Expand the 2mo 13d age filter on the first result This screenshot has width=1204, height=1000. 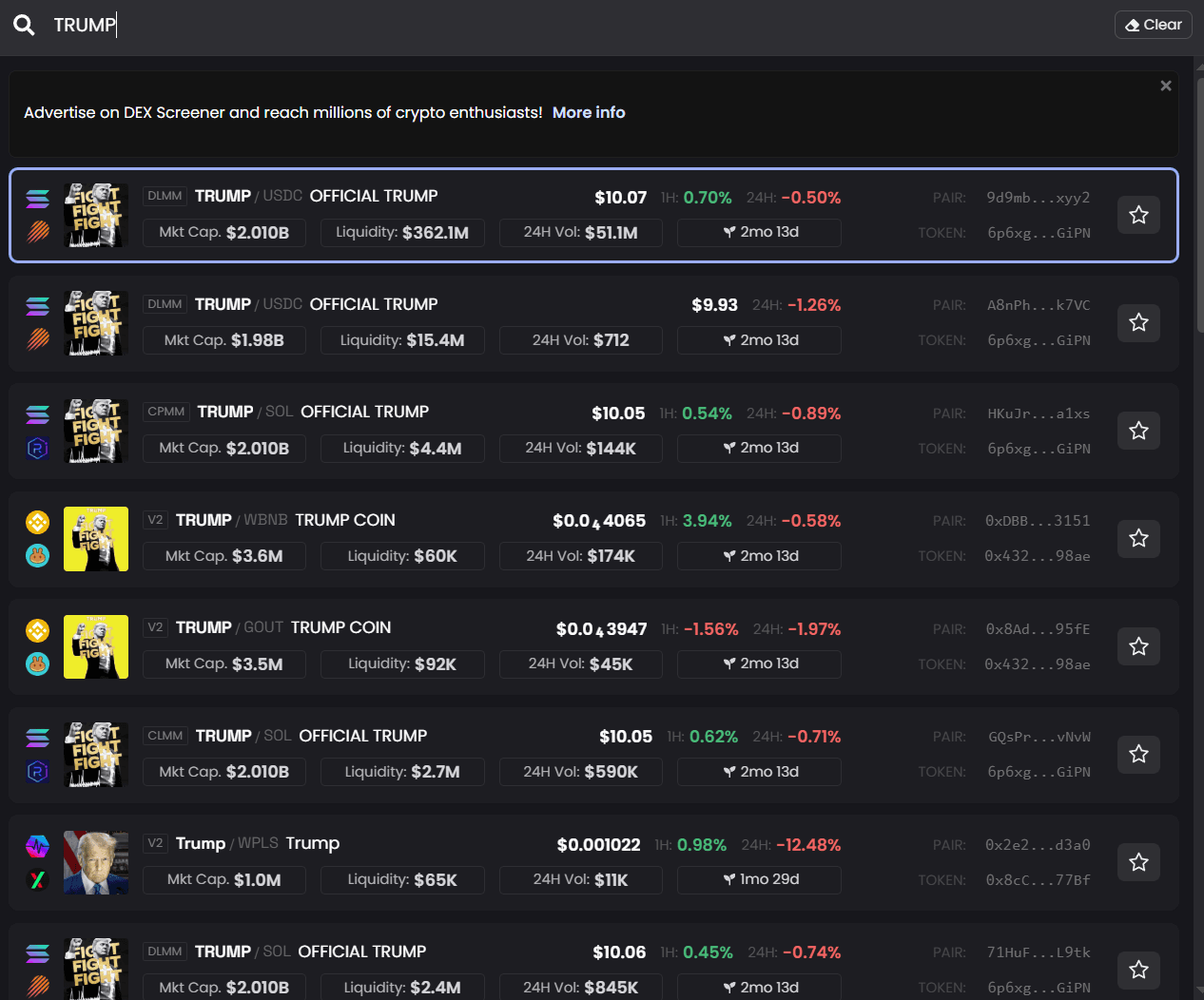click(758, 232)
